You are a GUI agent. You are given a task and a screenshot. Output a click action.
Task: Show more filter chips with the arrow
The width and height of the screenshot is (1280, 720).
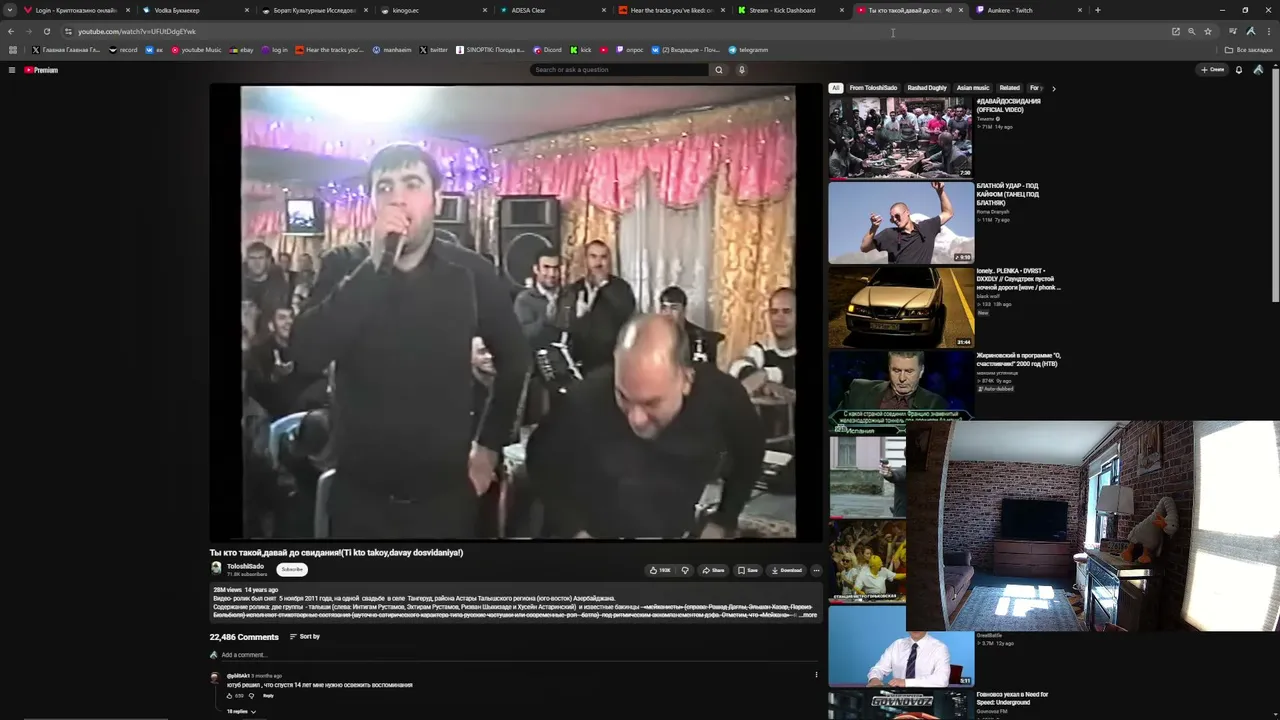click(x=1053, y=88)
